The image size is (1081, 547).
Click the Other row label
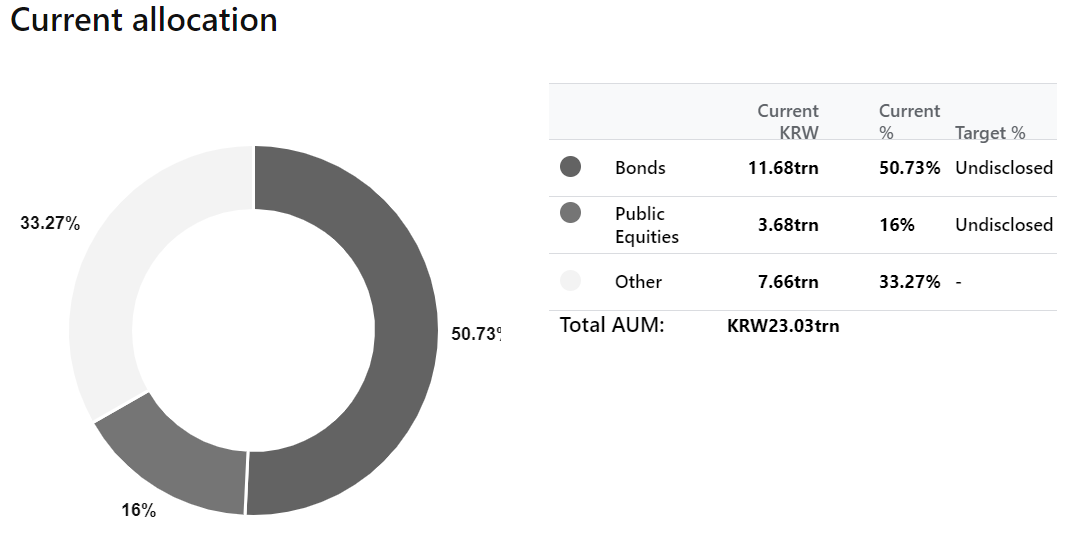[638, 281]
